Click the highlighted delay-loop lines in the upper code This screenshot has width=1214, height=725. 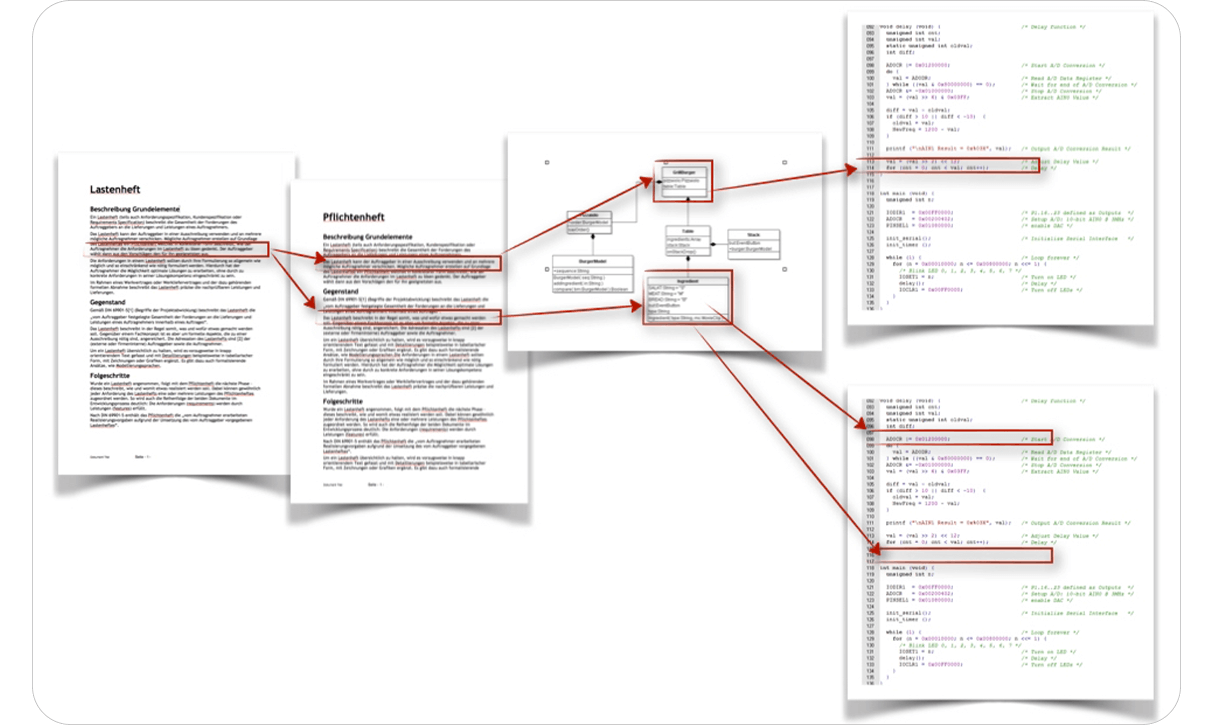[945, 163]
